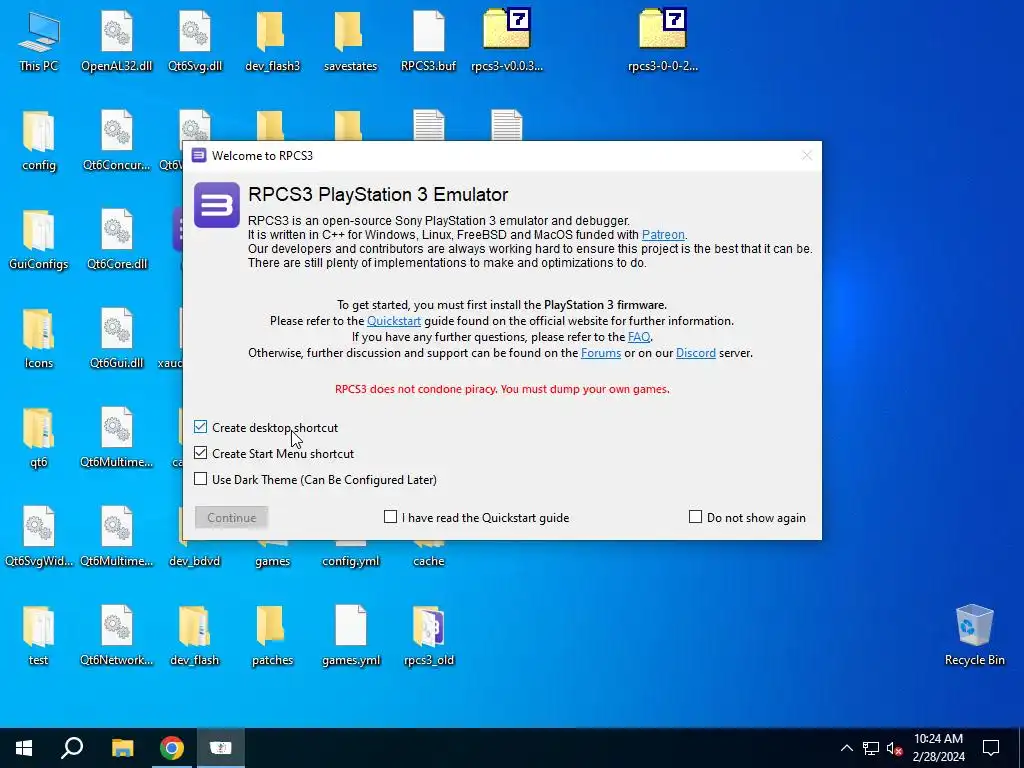This screenshot has height=768, width=1024.
Task: Check Do not show again
Action: (x=696, y=517)
